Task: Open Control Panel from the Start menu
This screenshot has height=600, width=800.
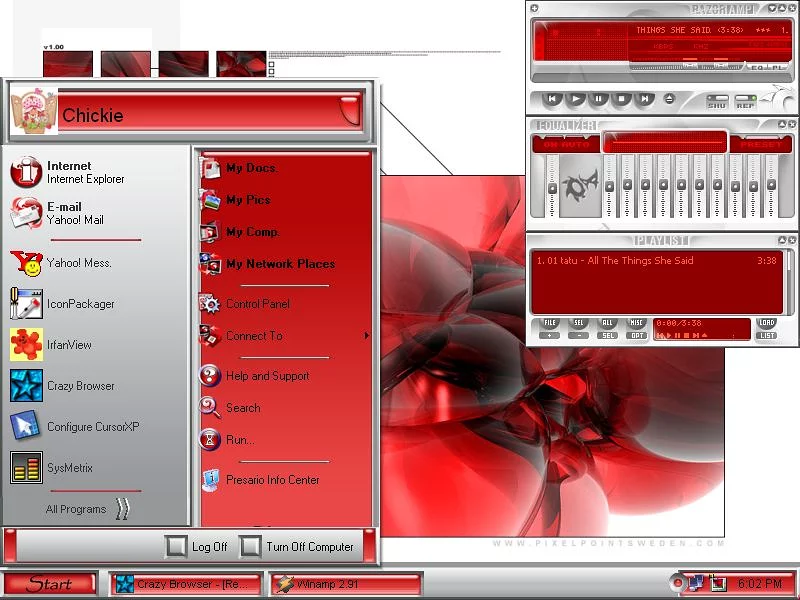Action: pos(257,304)
